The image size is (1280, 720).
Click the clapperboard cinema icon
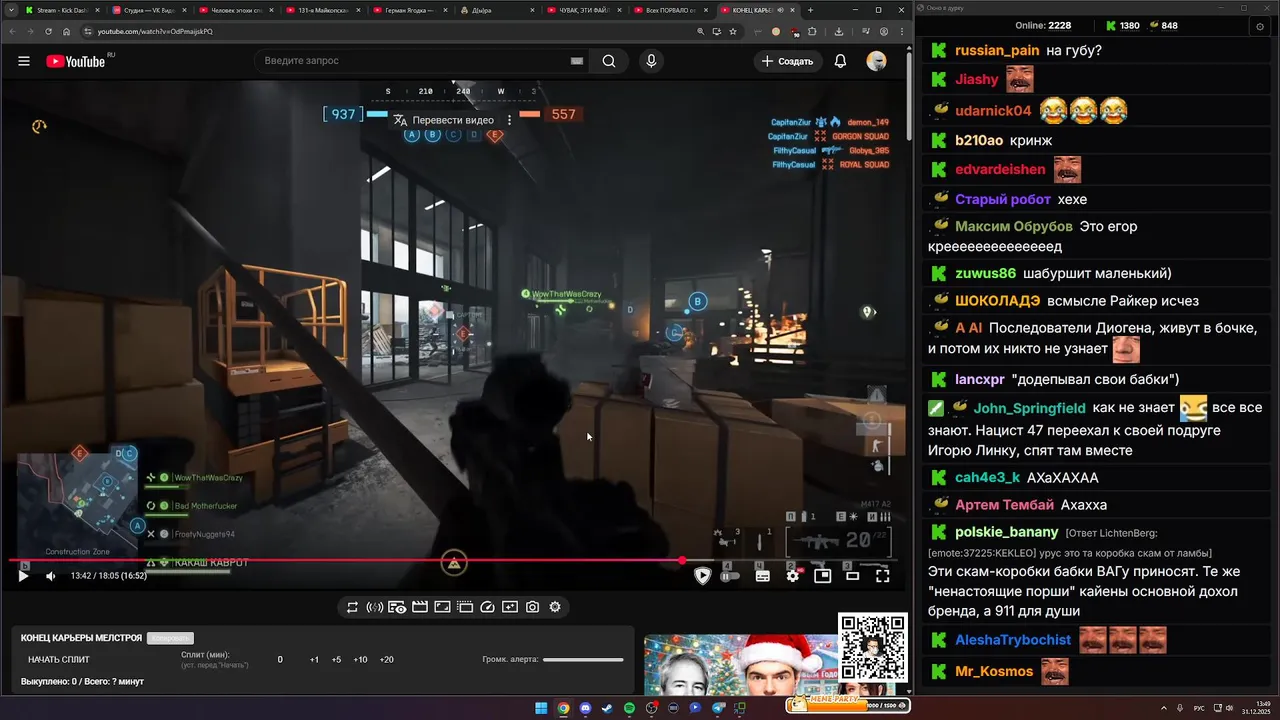(420, 607)
